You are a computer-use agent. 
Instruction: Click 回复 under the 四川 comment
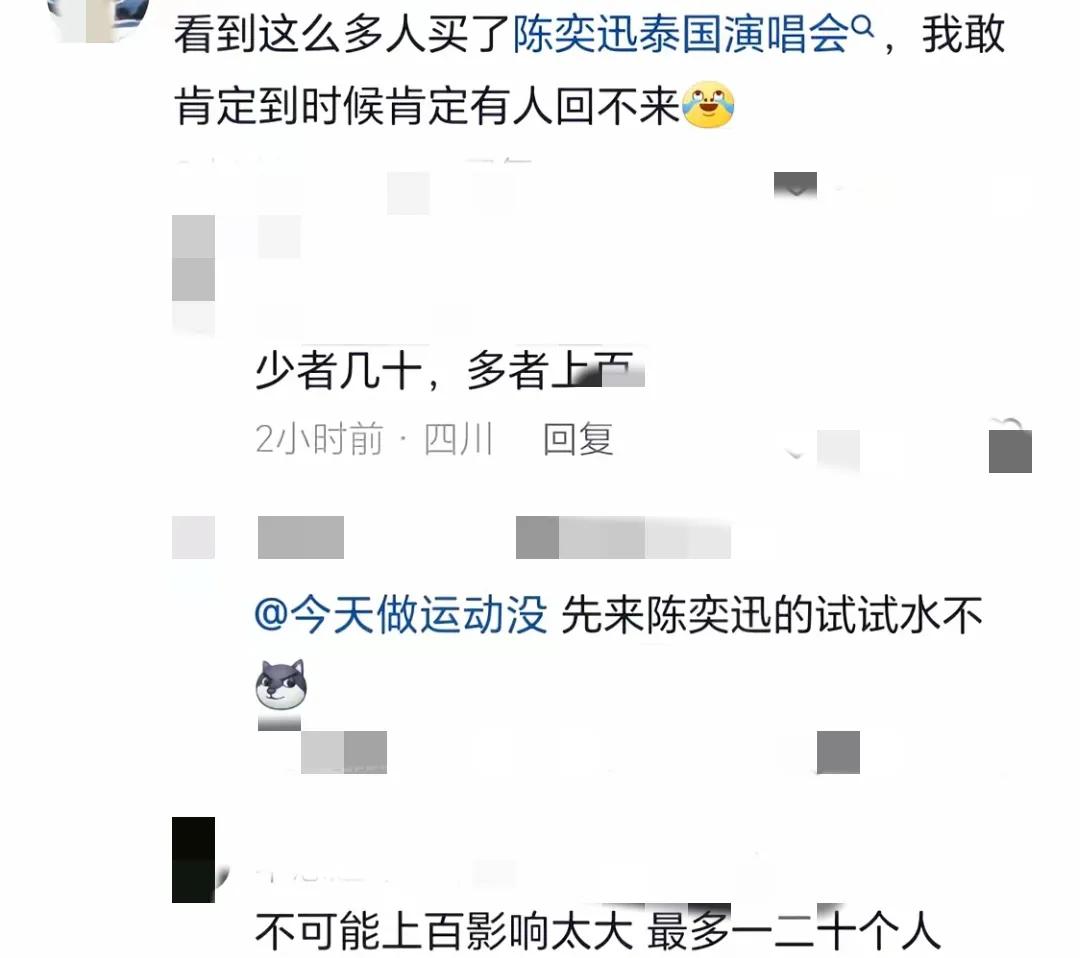point(578,439)
